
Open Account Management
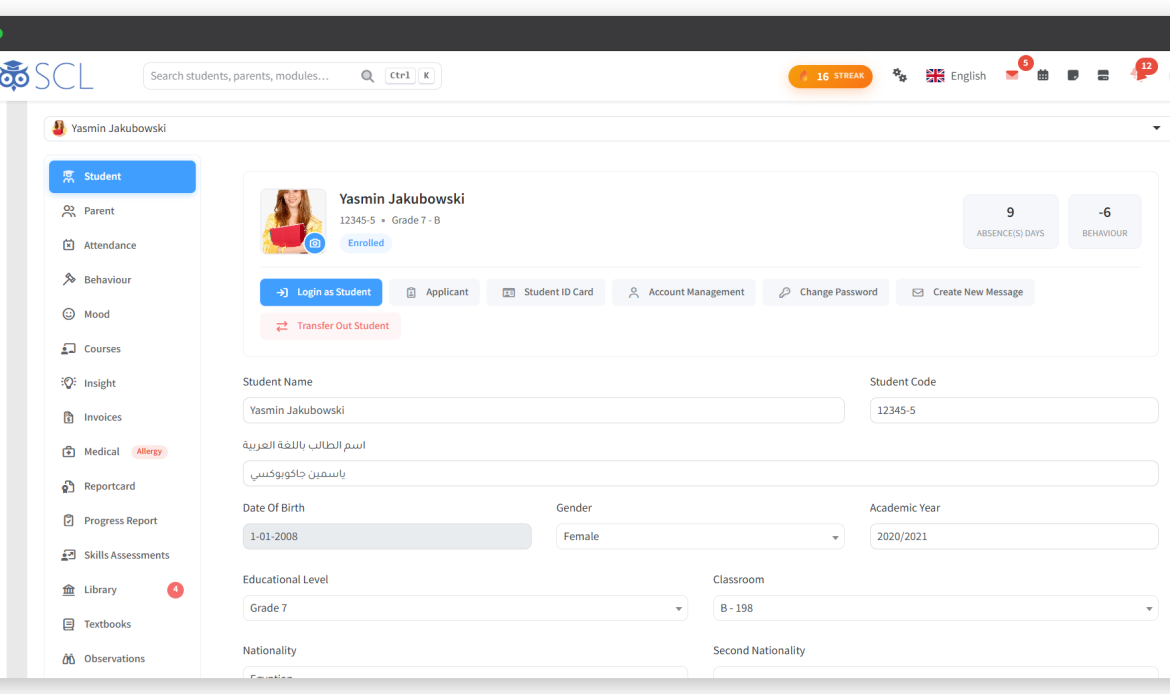click(684, 293)
